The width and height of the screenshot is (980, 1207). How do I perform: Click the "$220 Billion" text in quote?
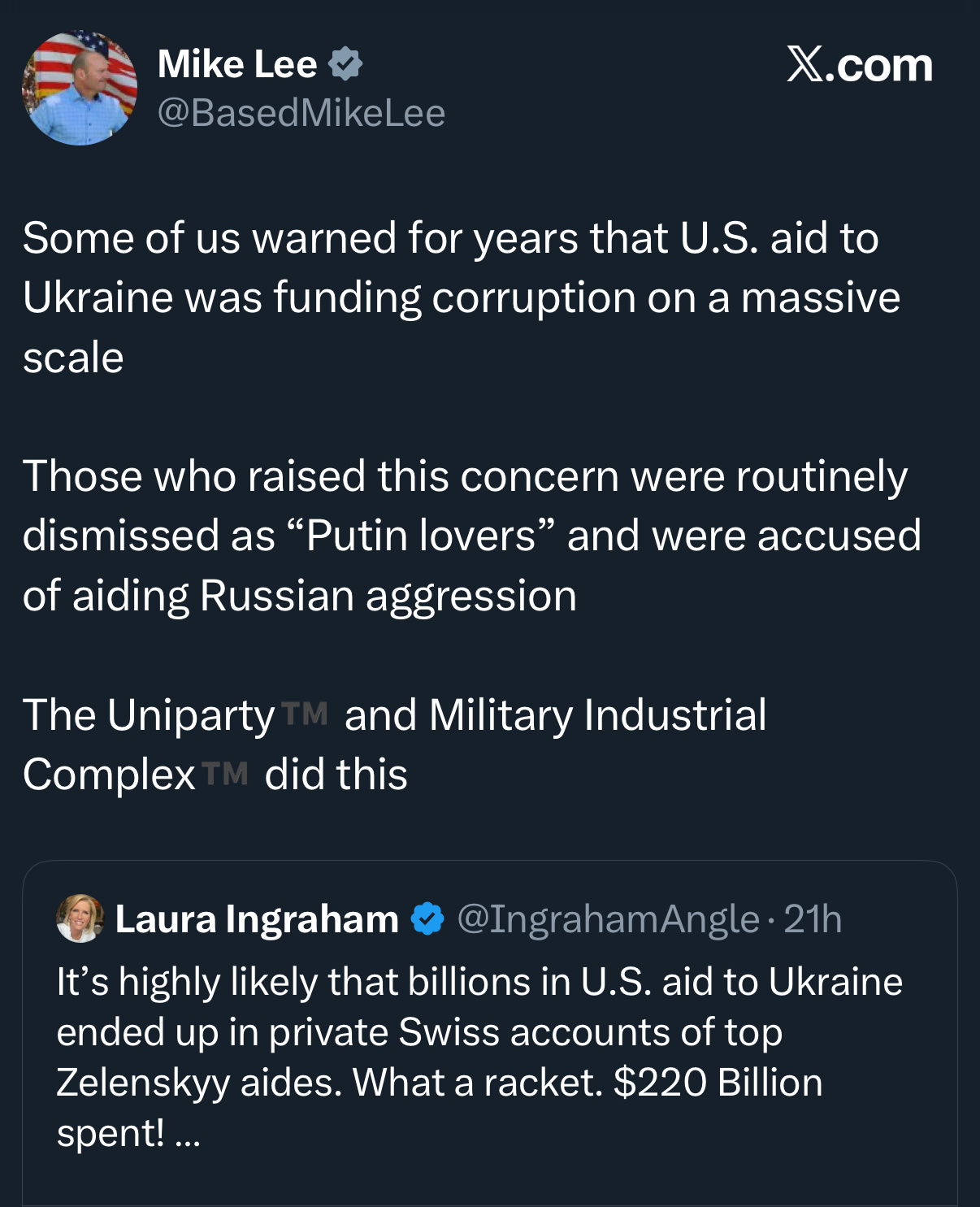pyautogui.click(x=718, y=1083)
